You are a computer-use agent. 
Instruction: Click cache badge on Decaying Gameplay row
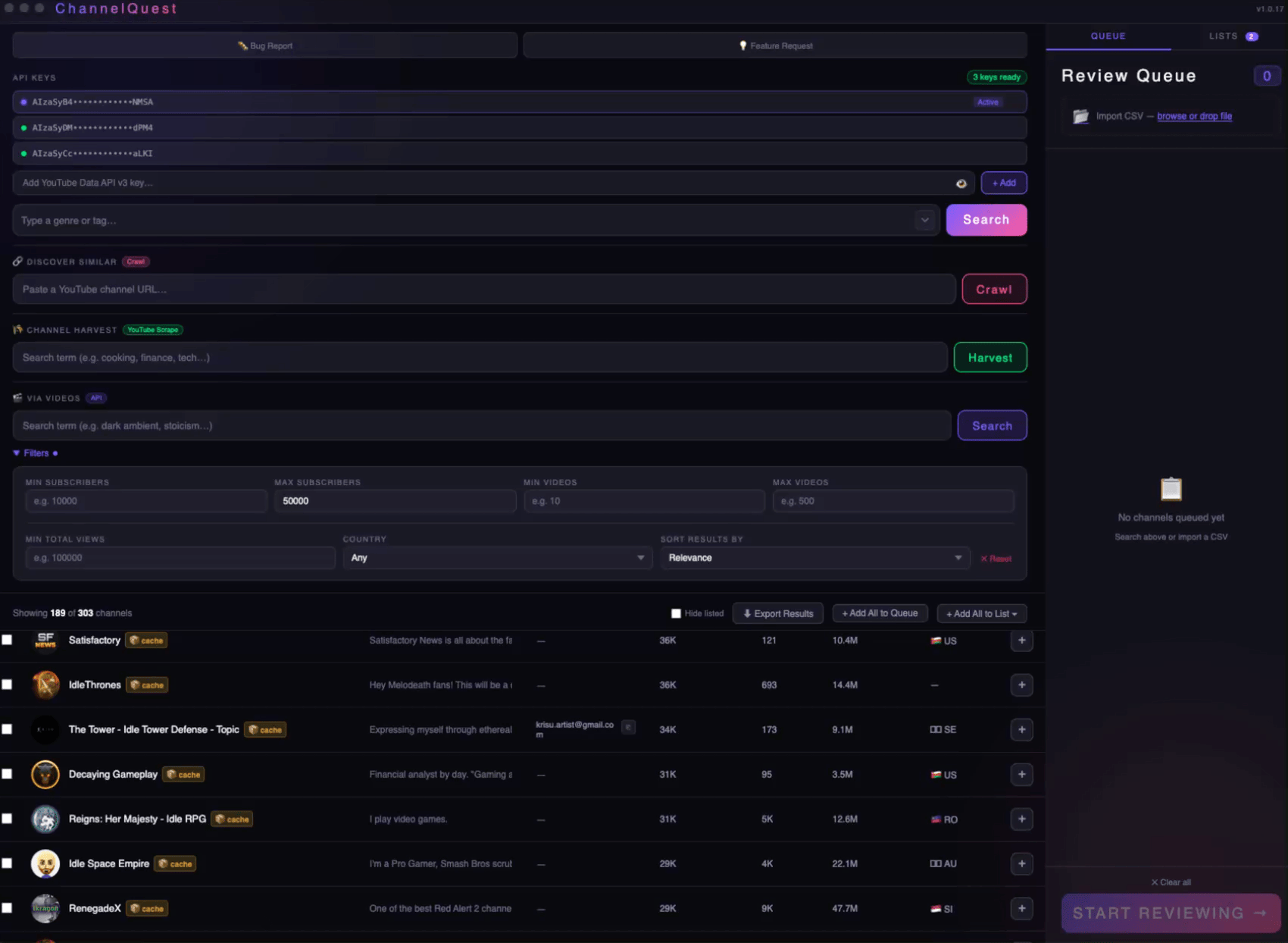tap(183, 775)
